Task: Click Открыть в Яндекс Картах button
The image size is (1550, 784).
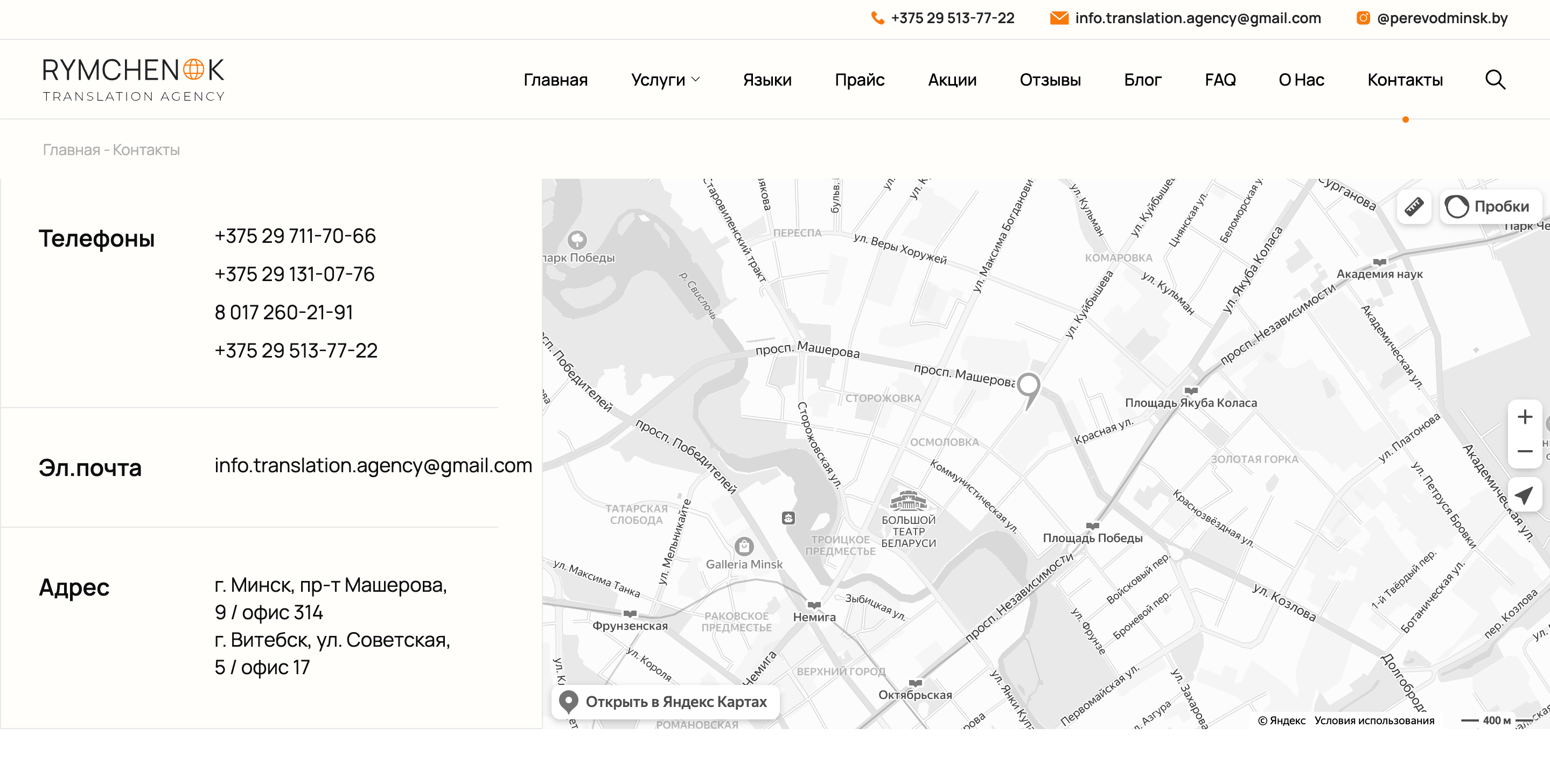Action: (665, 702)
